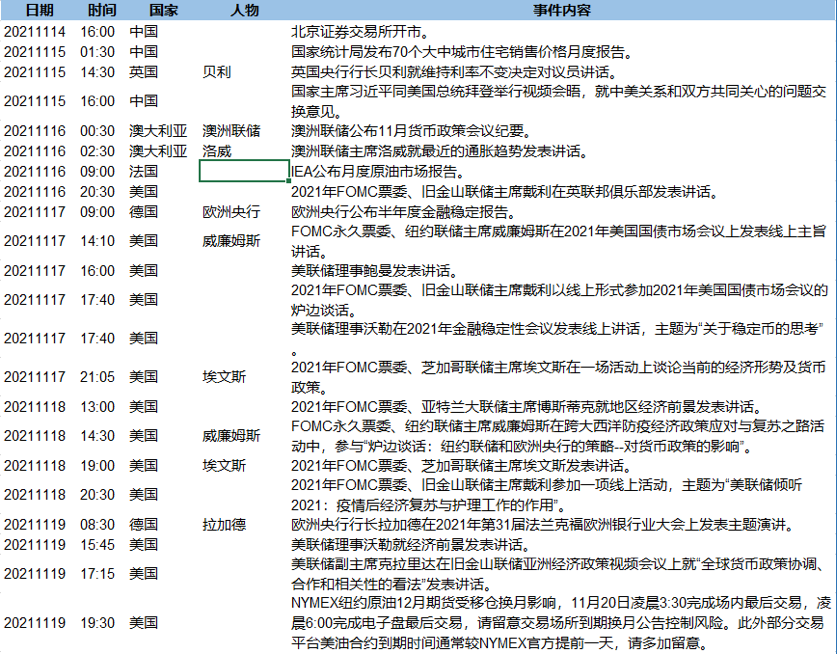Screen dimensions: 837x654
Task: Select the time cell 19:00
Action: point(98,466)
